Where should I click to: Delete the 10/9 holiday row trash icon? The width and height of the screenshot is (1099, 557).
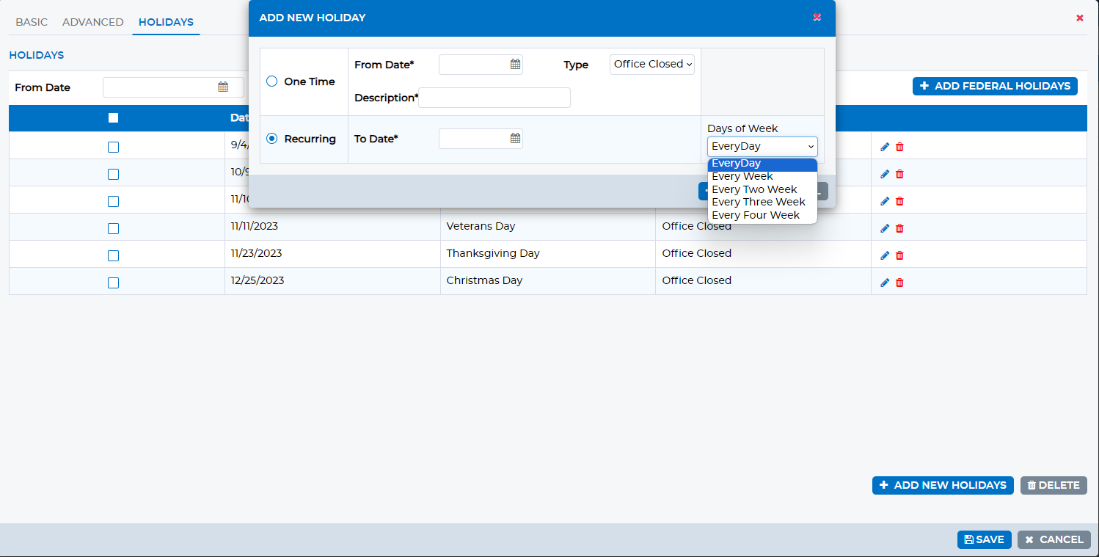click(900, 174)
